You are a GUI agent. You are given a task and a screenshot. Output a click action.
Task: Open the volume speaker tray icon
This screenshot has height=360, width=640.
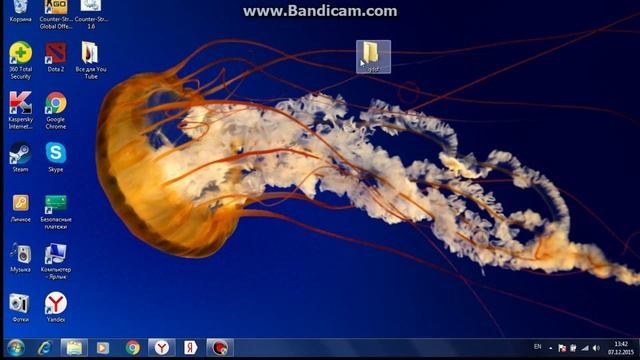(596, 348)
